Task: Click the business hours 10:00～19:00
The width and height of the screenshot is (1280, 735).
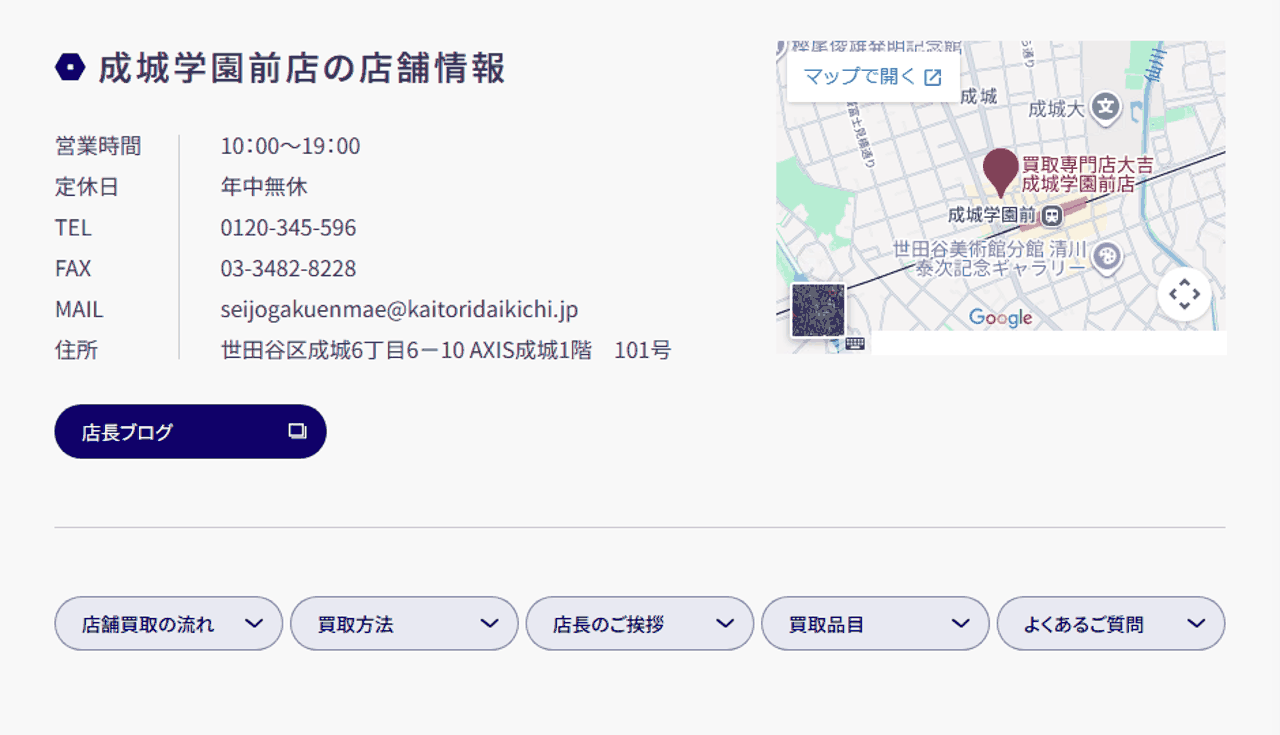Action: (290, 147)
